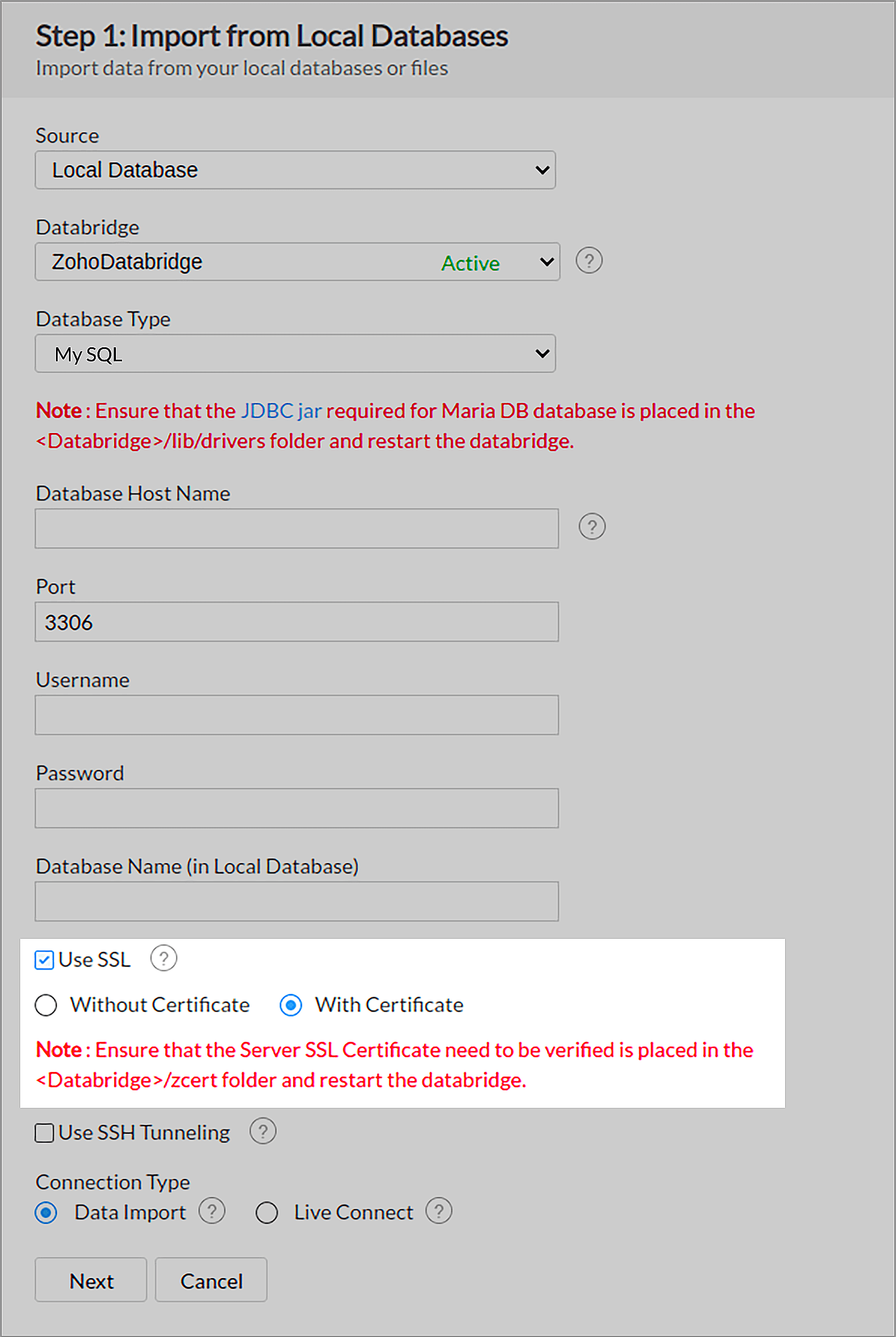
Task: Expand the Source dropdown
Action: coord(296,170)
